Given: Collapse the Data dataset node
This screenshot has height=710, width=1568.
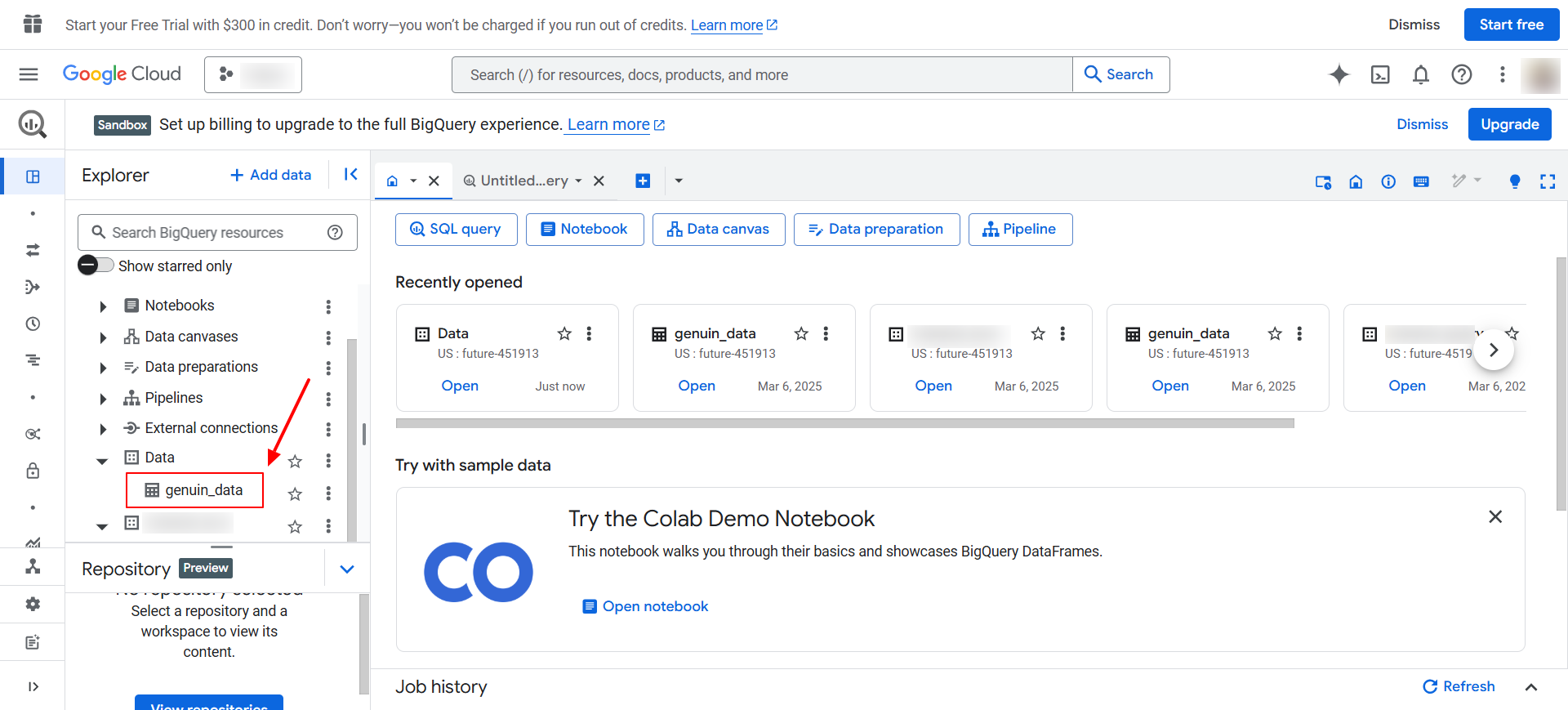Looking at the screenshot, I should click(x=102, y=462).
